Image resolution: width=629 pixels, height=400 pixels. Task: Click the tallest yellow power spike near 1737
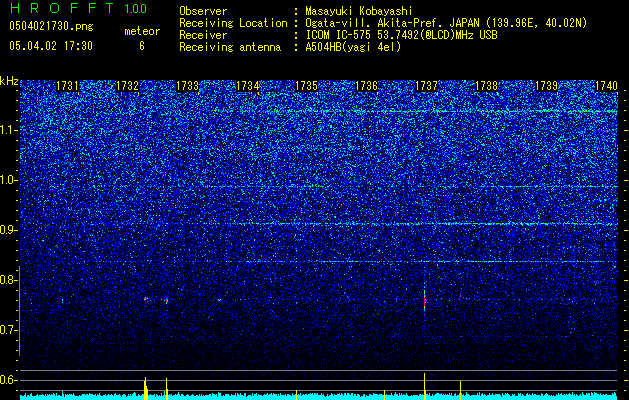424,386
